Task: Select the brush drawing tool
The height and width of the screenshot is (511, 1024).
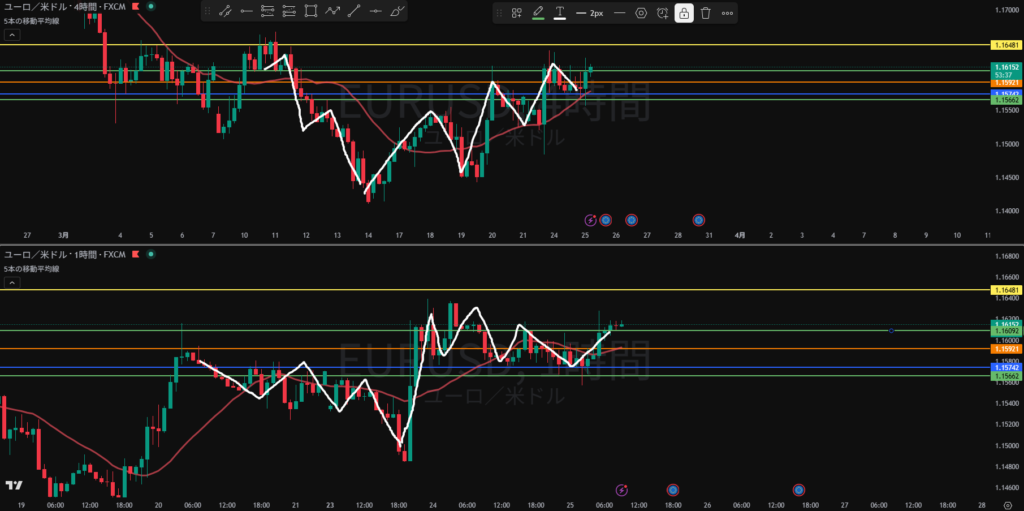Action: pyautogui.click(x=398, y=13)
